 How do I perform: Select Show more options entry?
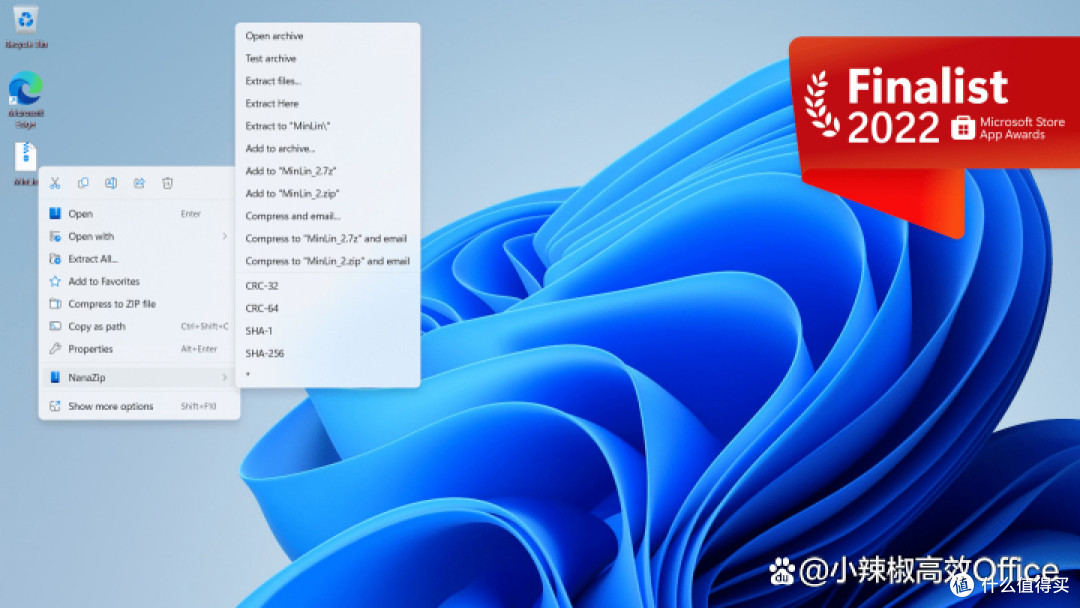(139, 406)
